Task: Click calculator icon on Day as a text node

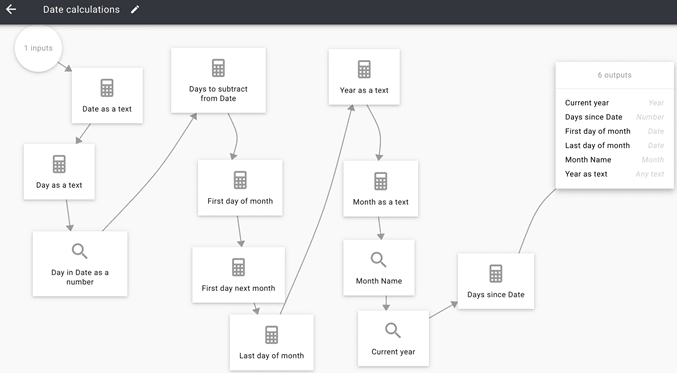Action: 59,164
